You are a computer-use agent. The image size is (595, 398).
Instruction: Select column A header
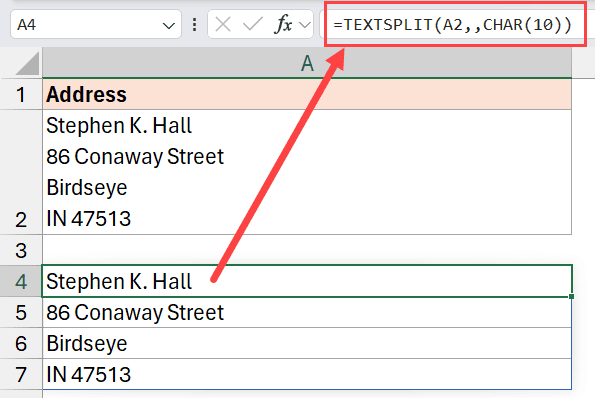(x=307, y=63)
